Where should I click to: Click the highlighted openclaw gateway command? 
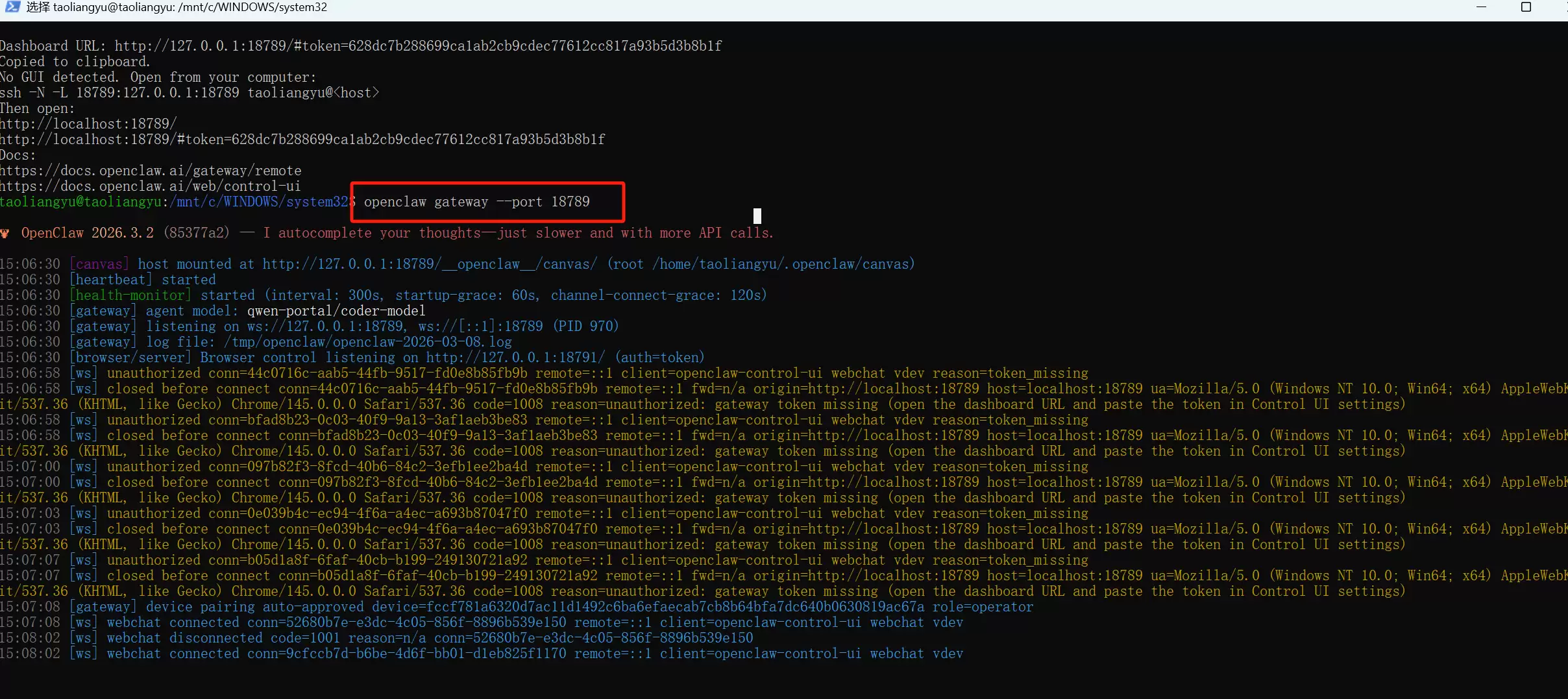[x=476, y=202]
